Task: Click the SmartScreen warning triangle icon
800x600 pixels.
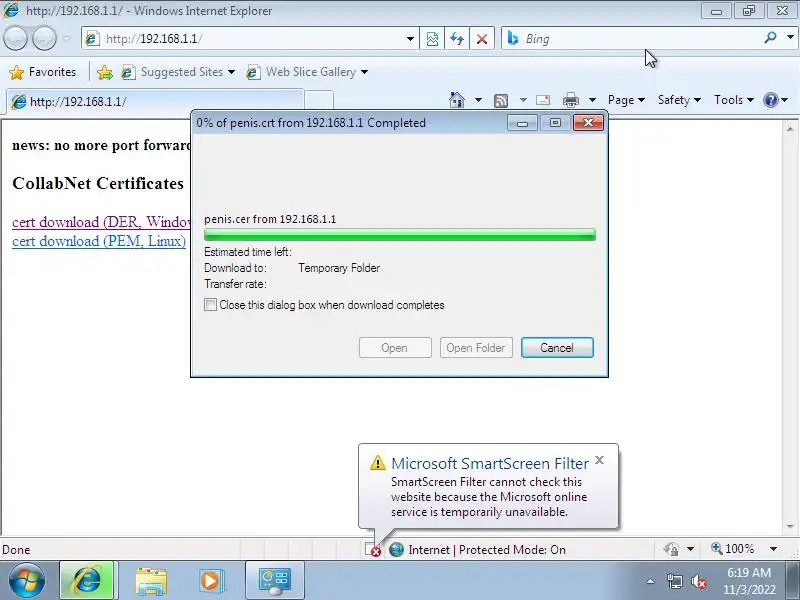Action: pos(378,463)
